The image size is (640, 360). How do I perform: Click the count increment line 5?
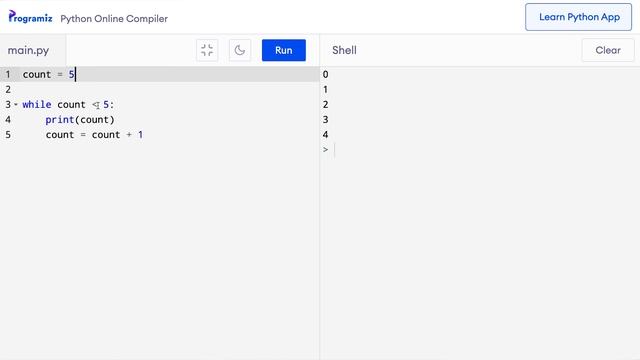coord(94,135)
